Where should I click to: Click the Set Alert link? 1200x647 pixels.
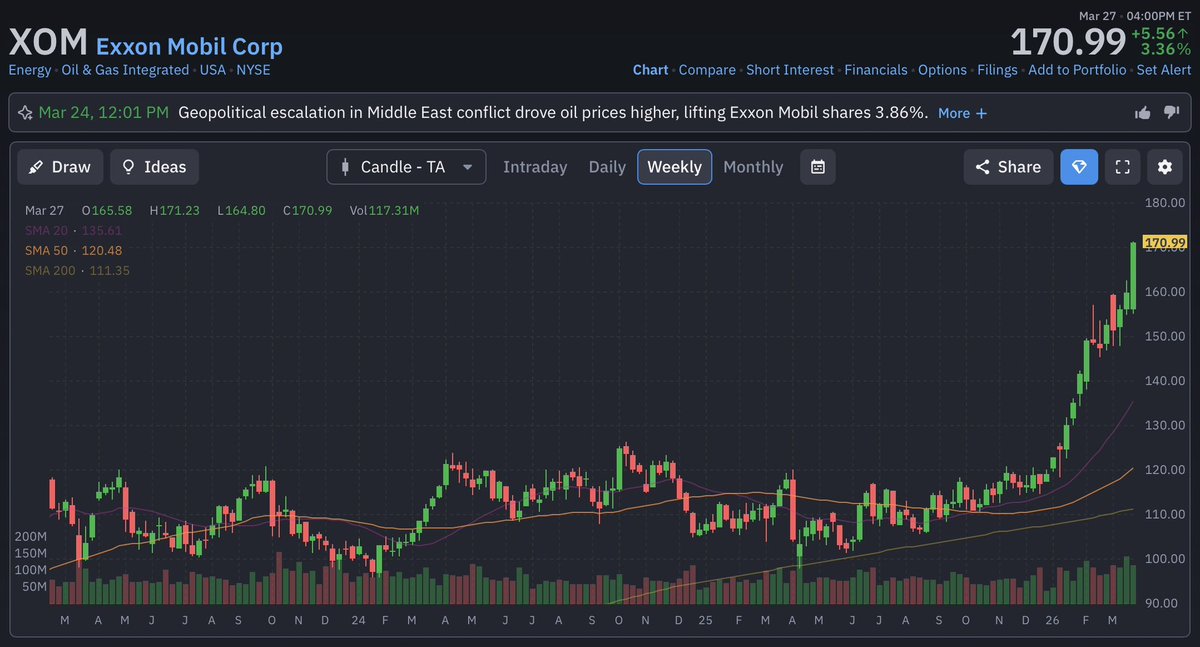[1164, 70]
